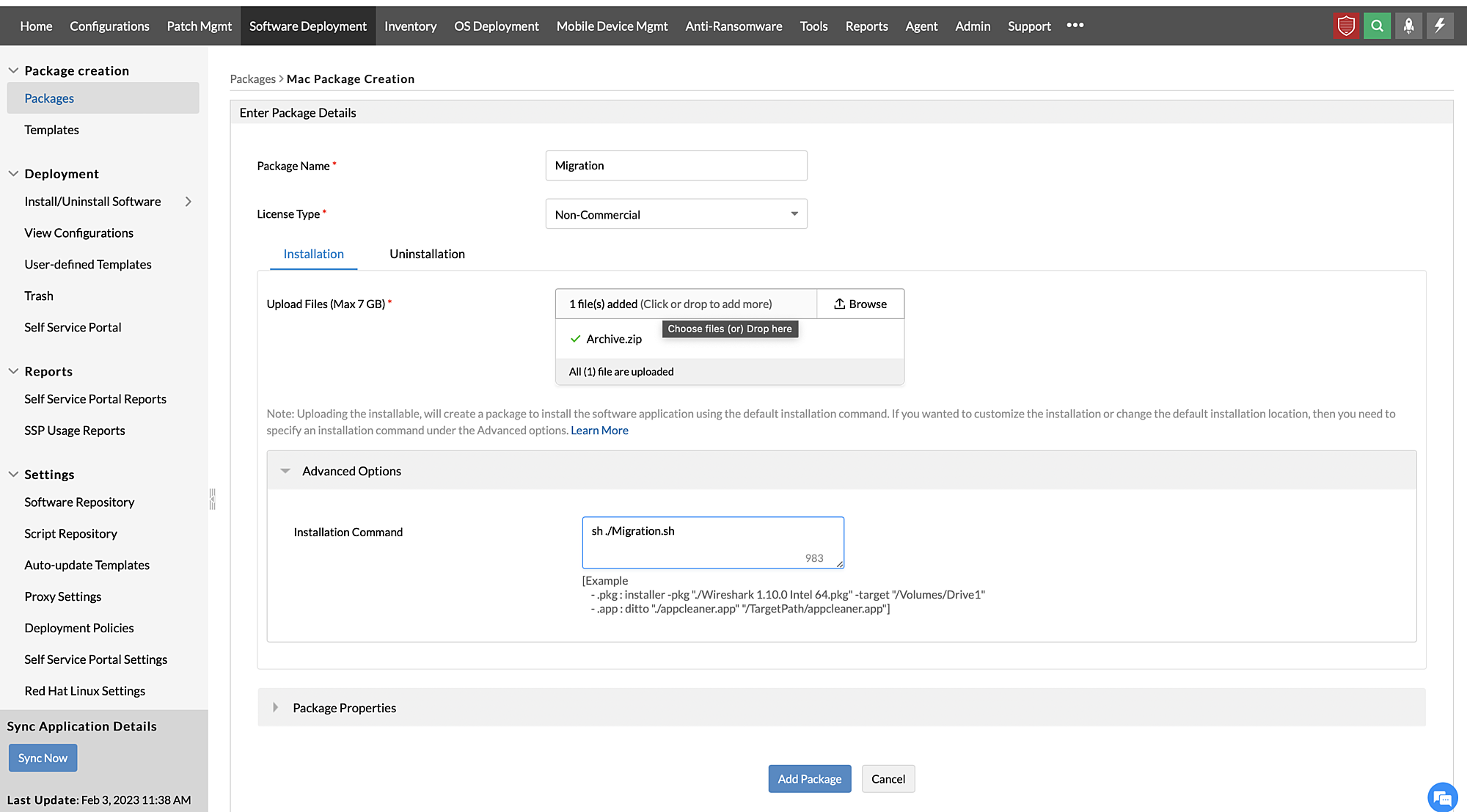The image size is (1467, 812).
Task: Click the lightning bolt icon in the header
Action: 1440,25
